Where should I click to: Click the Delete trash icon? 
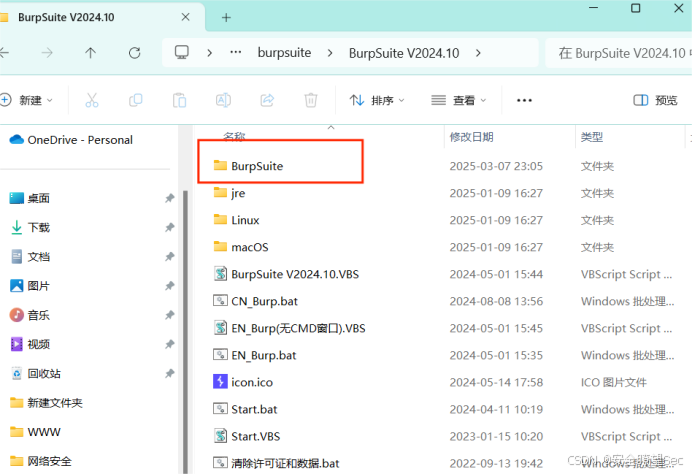311,100
